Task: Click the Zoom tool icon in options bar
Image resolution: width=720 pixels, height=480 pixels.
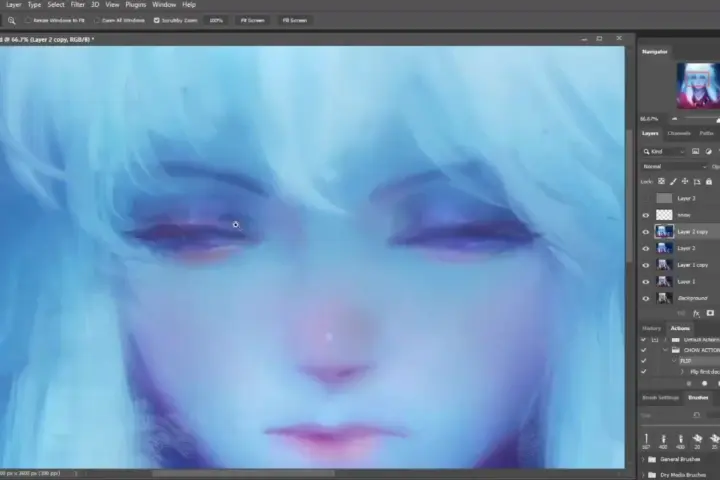Action: click(11, 21)
